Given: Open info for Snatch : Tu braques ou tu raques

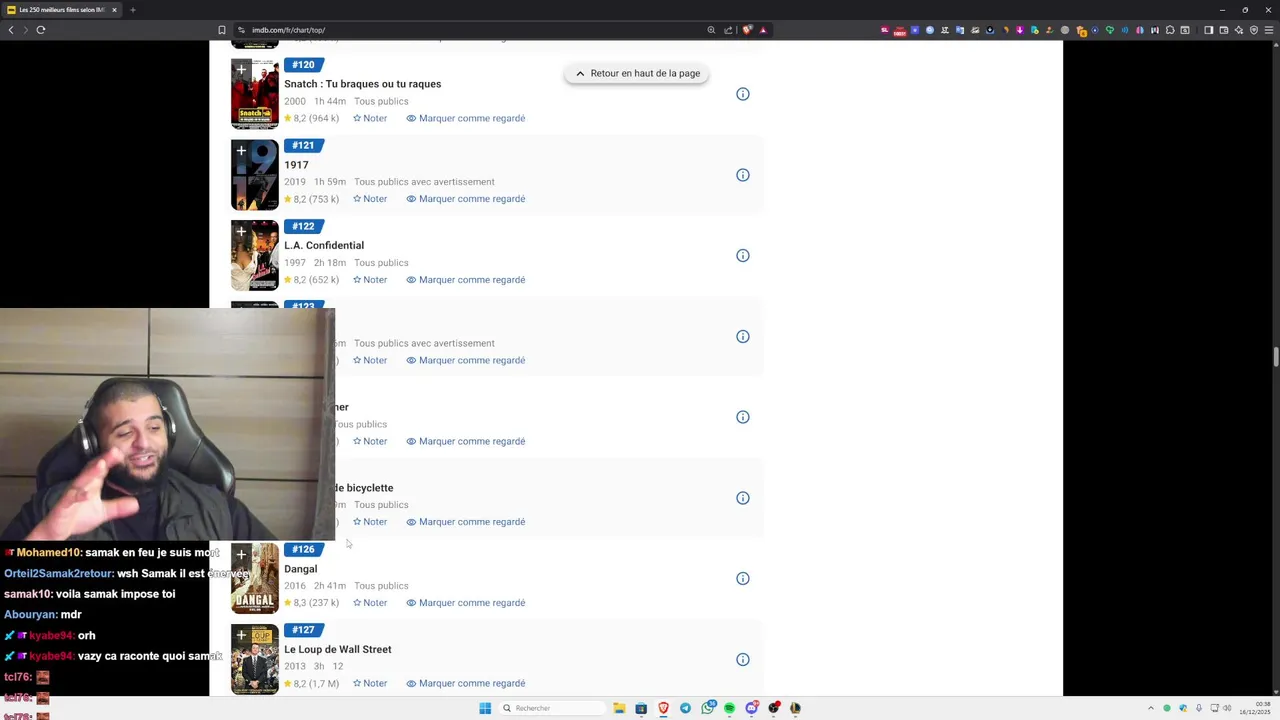Looking at the screenshot, I should (743, 94).
